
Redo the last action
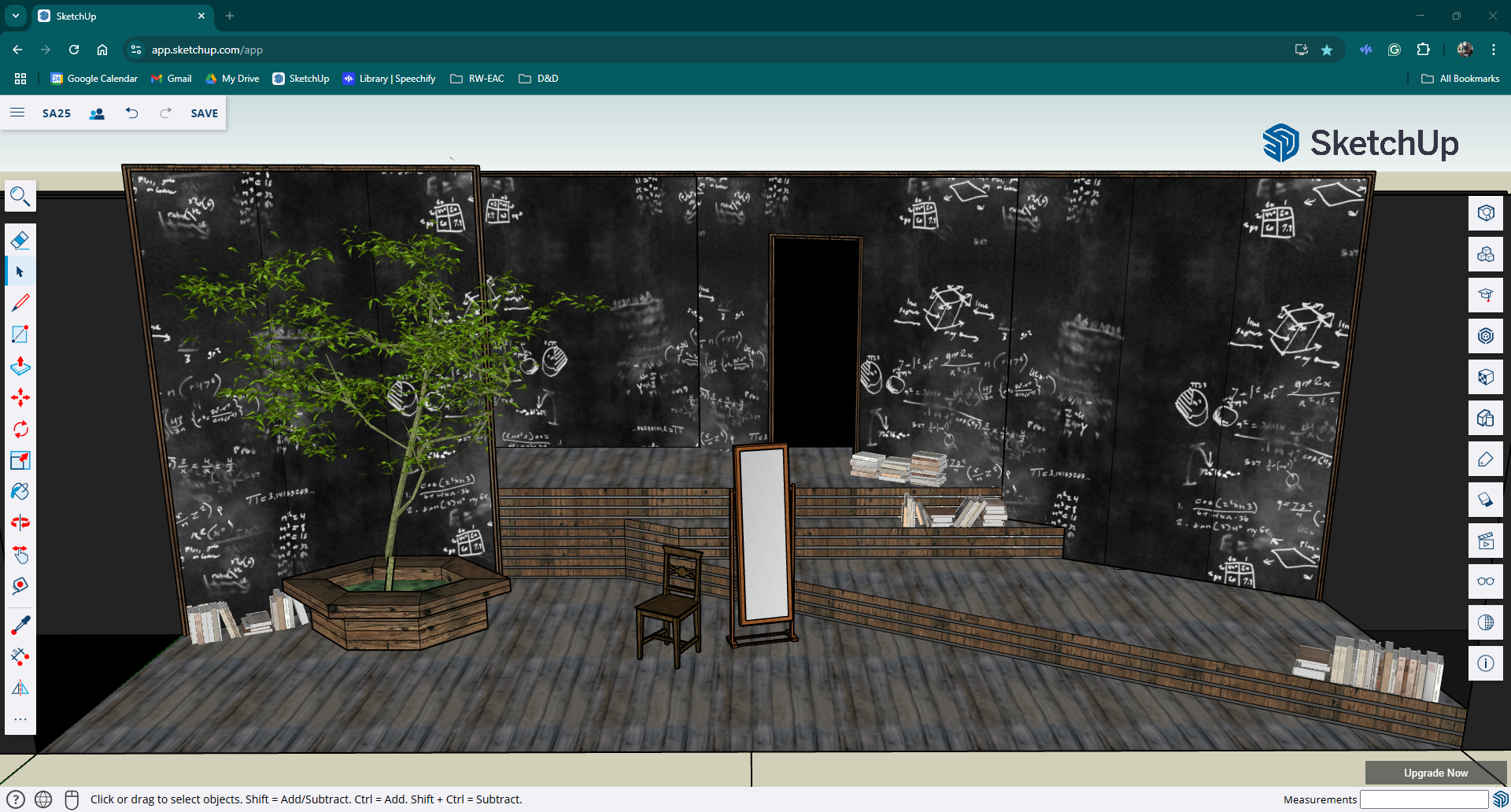pos(165,113)
